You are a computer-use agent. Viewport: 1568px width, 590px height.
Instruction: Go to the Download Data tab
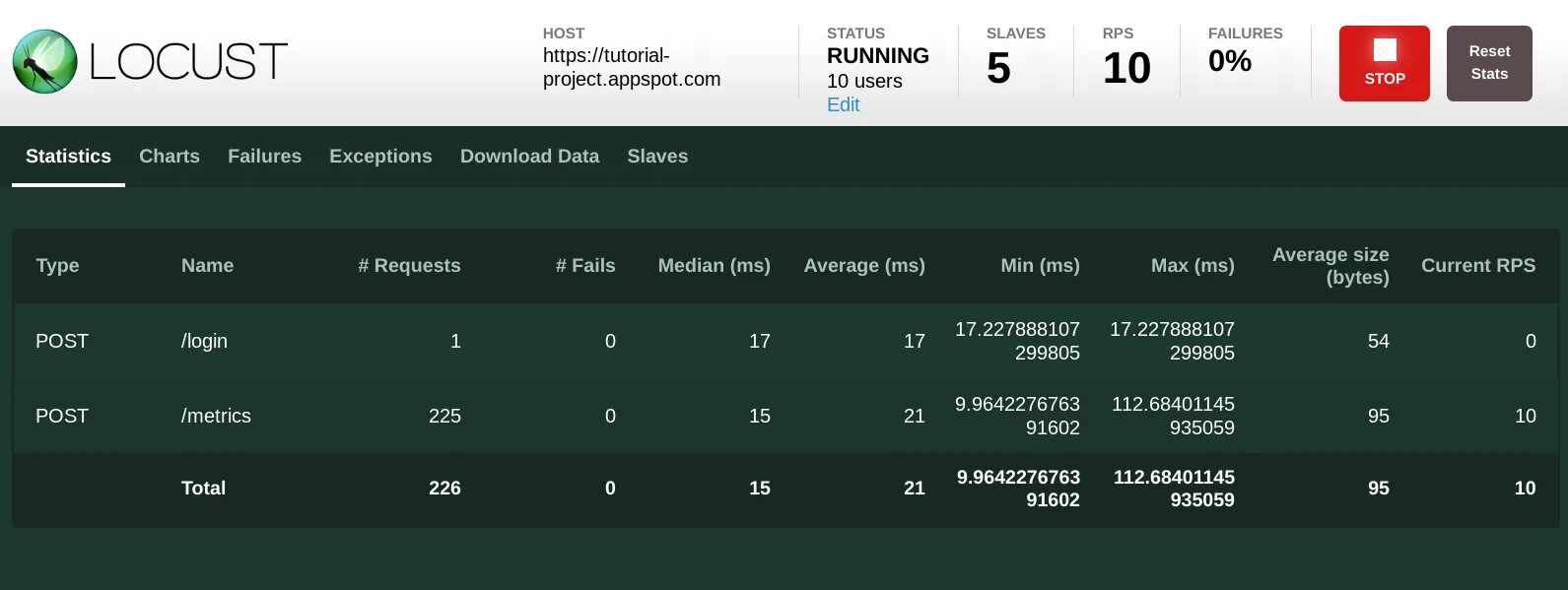(x=529, y=157)
